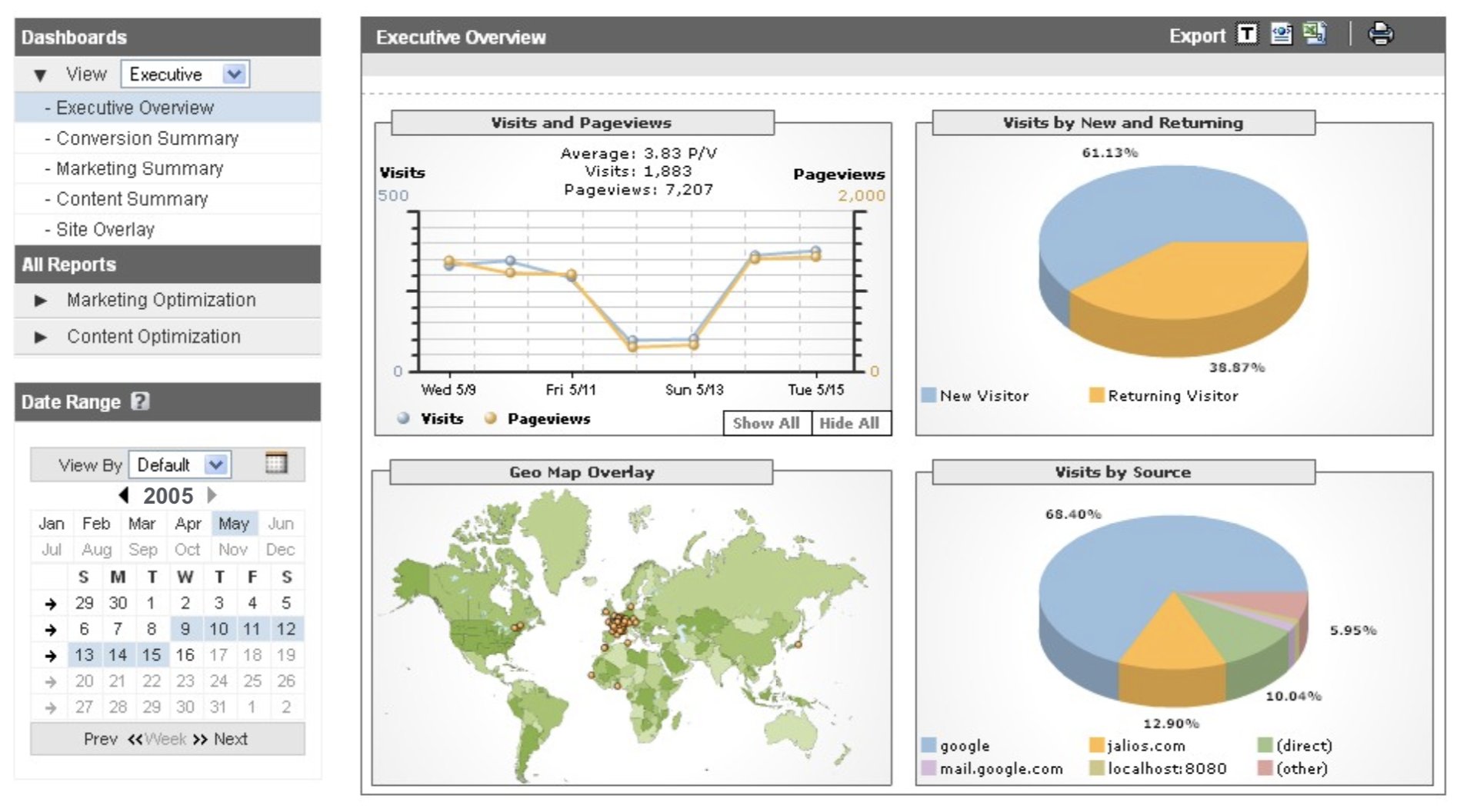Print the Executive Overview report
1457x812 pixels.
(x=1381, y=34)
